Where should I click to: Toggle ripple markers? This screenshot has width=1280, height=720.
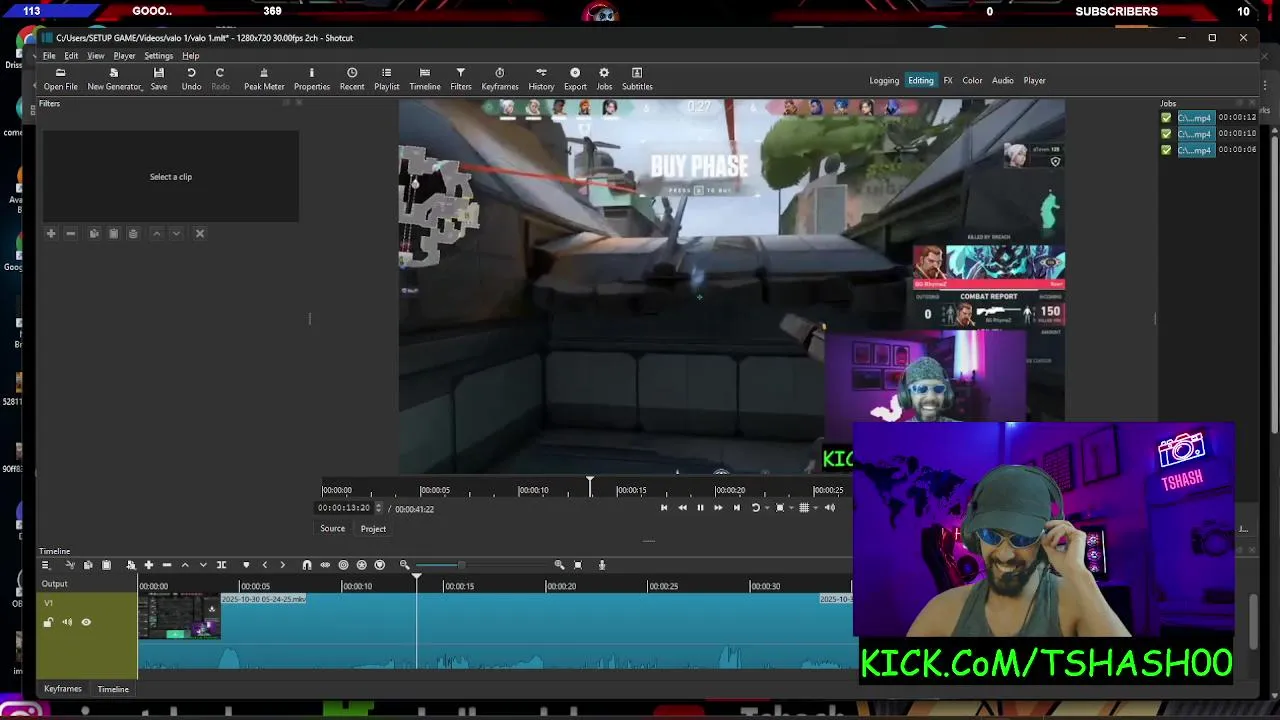point(379,565)
